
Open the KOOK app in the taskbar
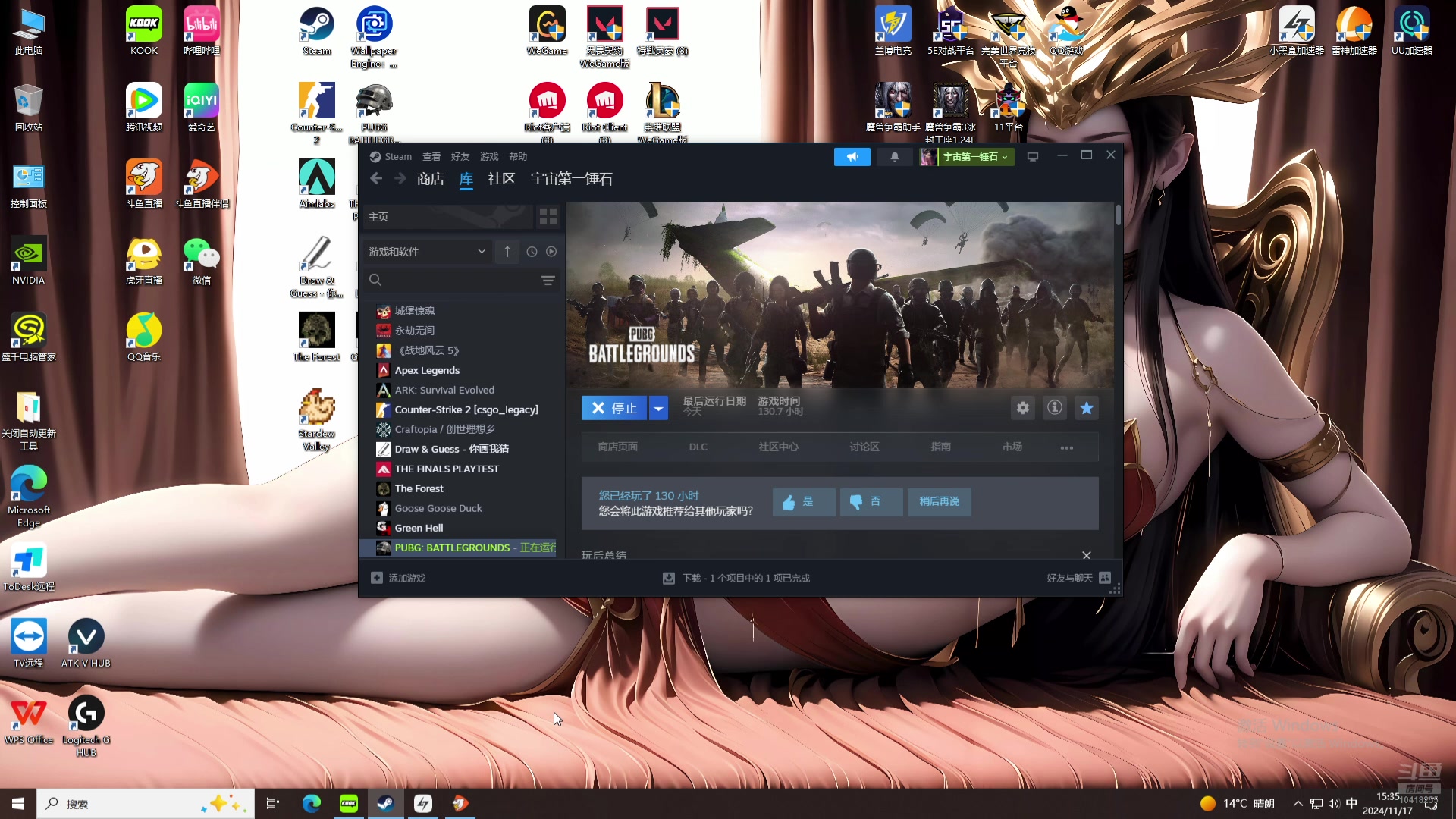tap(348, 804)
